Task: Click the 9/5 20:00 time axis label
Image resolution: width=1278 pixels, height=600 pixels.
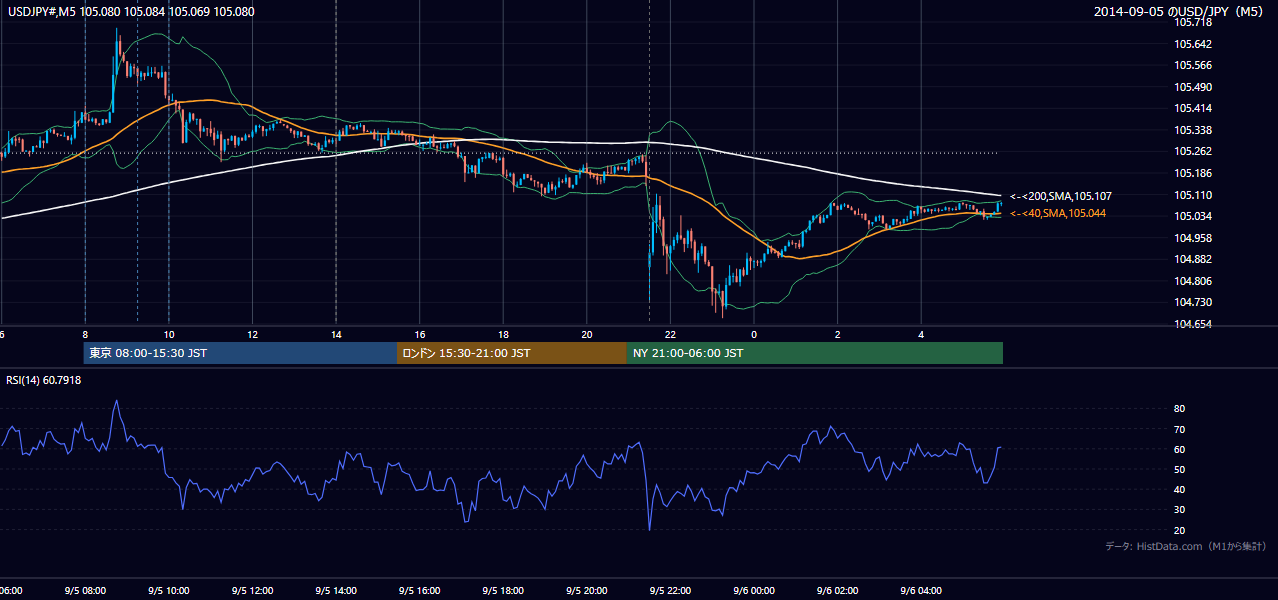Action: click(x=587, y=591)
